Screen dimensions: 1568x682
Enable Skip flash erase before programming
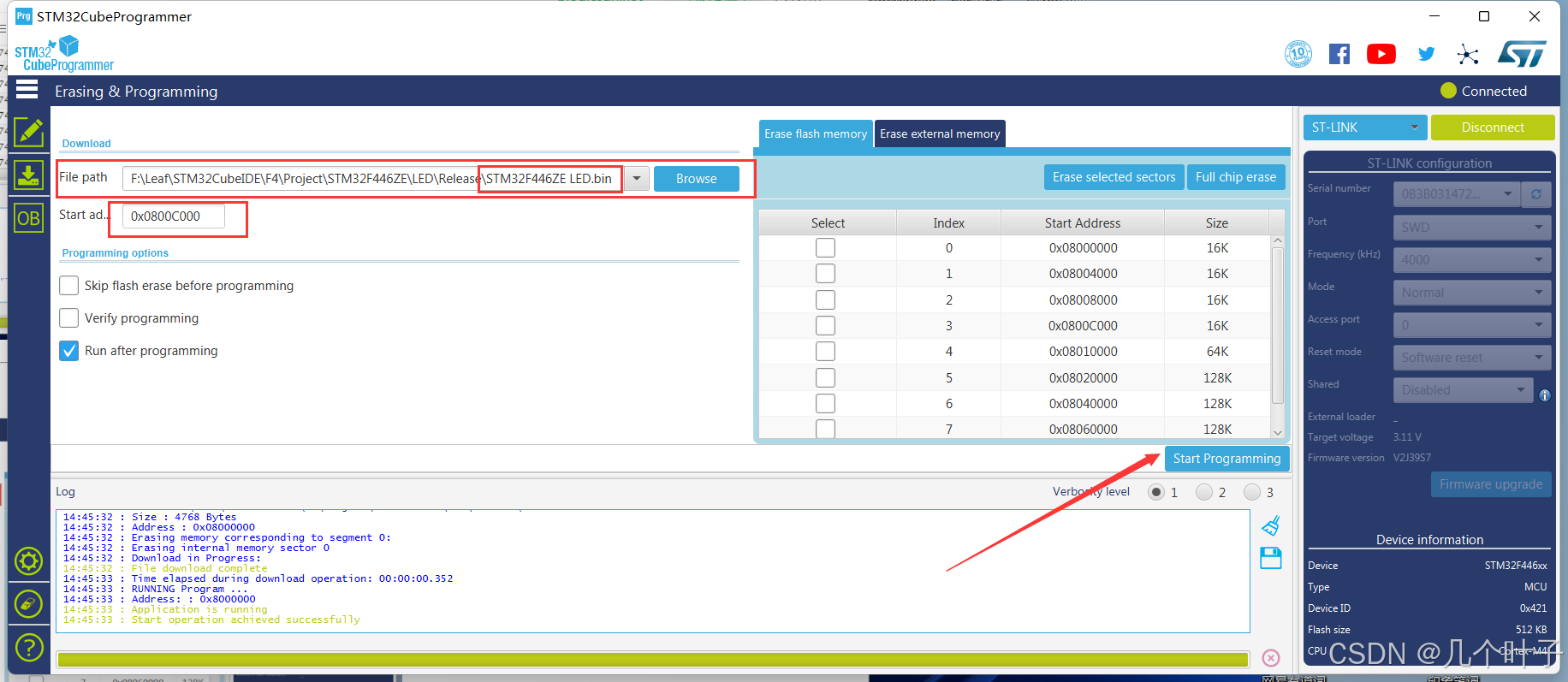(69, 285)
